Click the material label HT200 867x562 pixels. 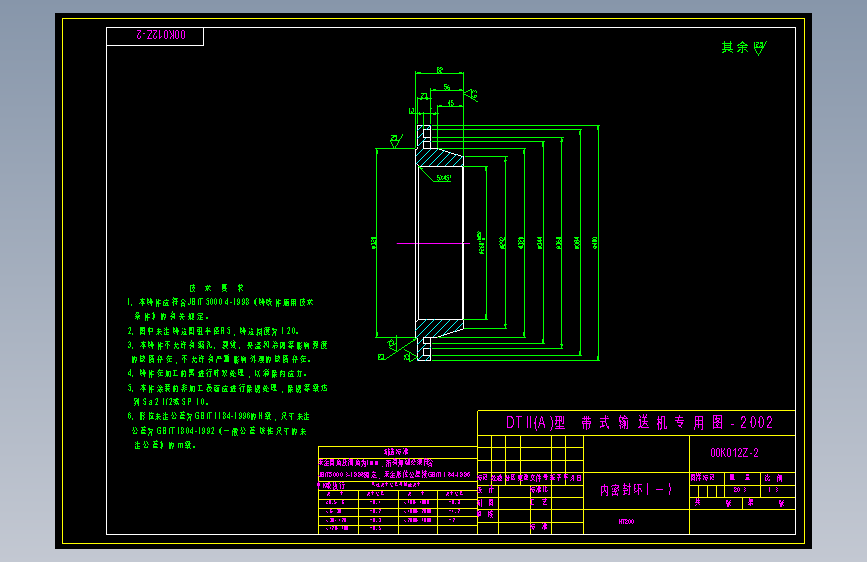(x=626, y=522)
